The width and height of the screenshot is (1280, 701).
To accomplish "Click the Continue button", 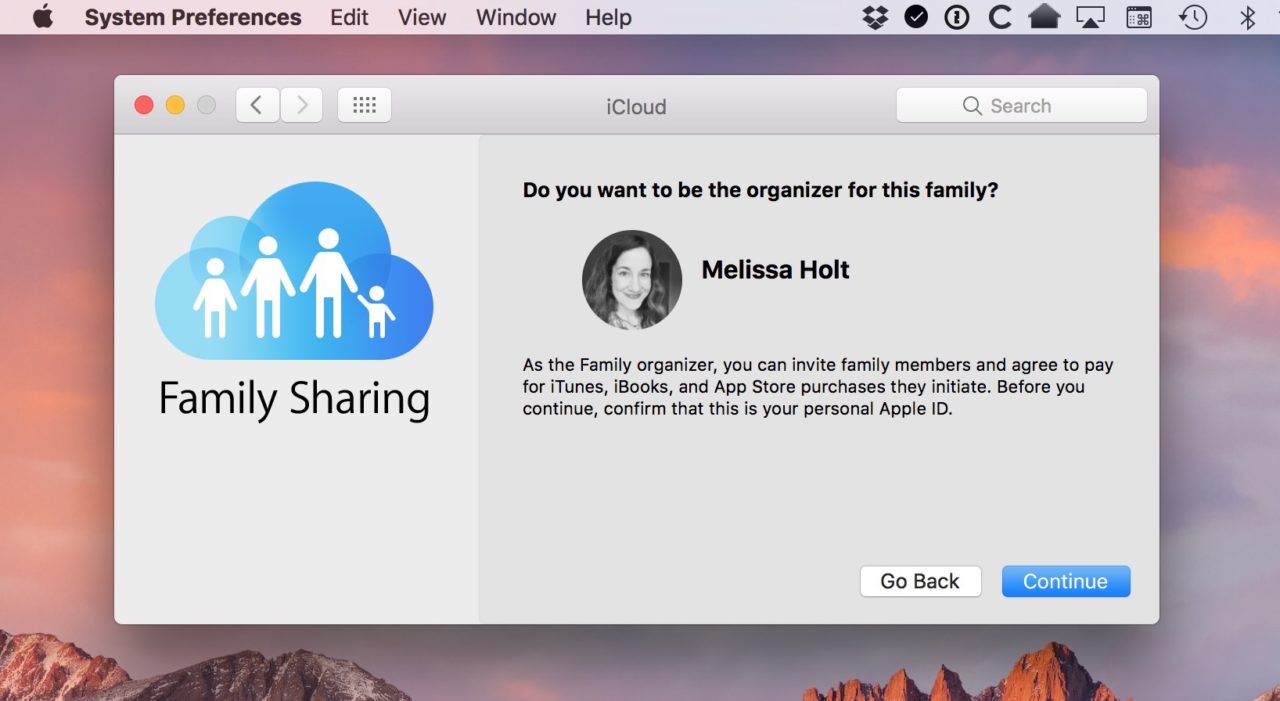I will click(1066, 581).
